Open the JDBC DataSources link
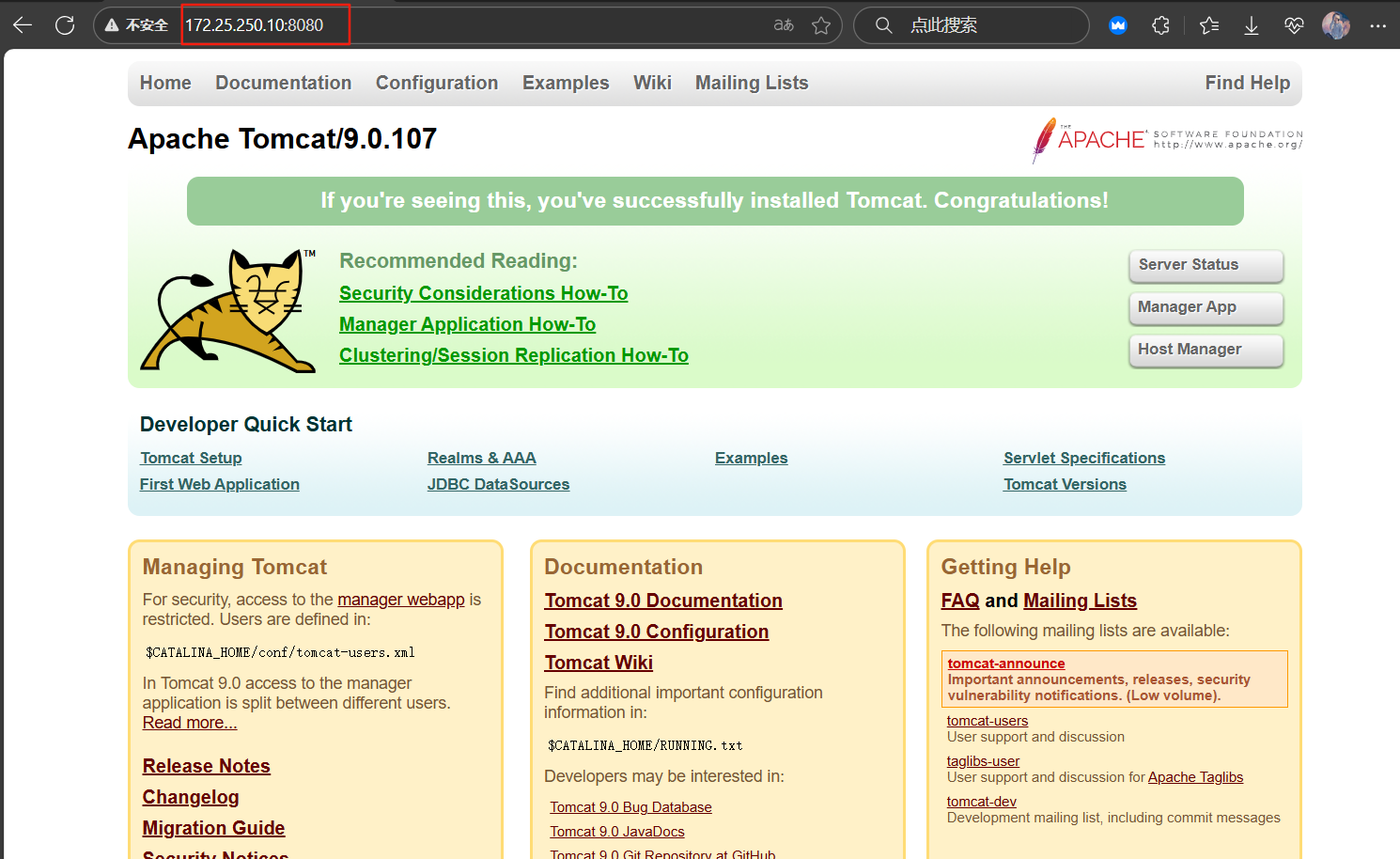Screen dimensions: 1400x859 (498, 484)
